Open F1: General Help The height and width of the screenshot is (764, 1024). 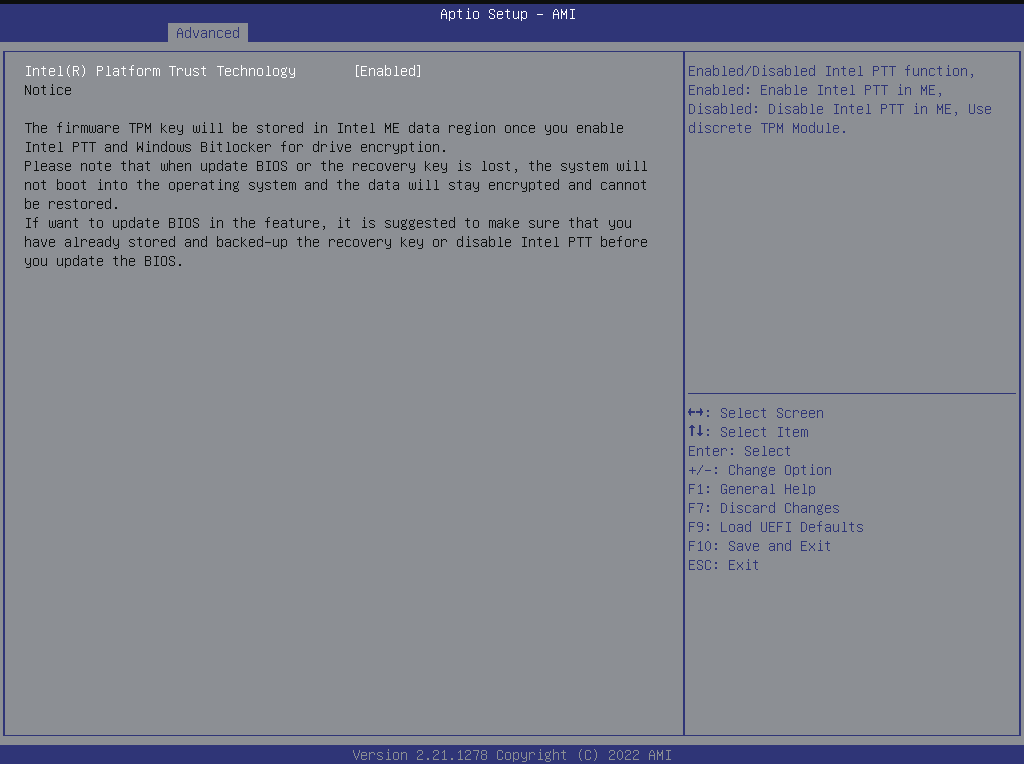pyautogui.click(x=751, y=489)
